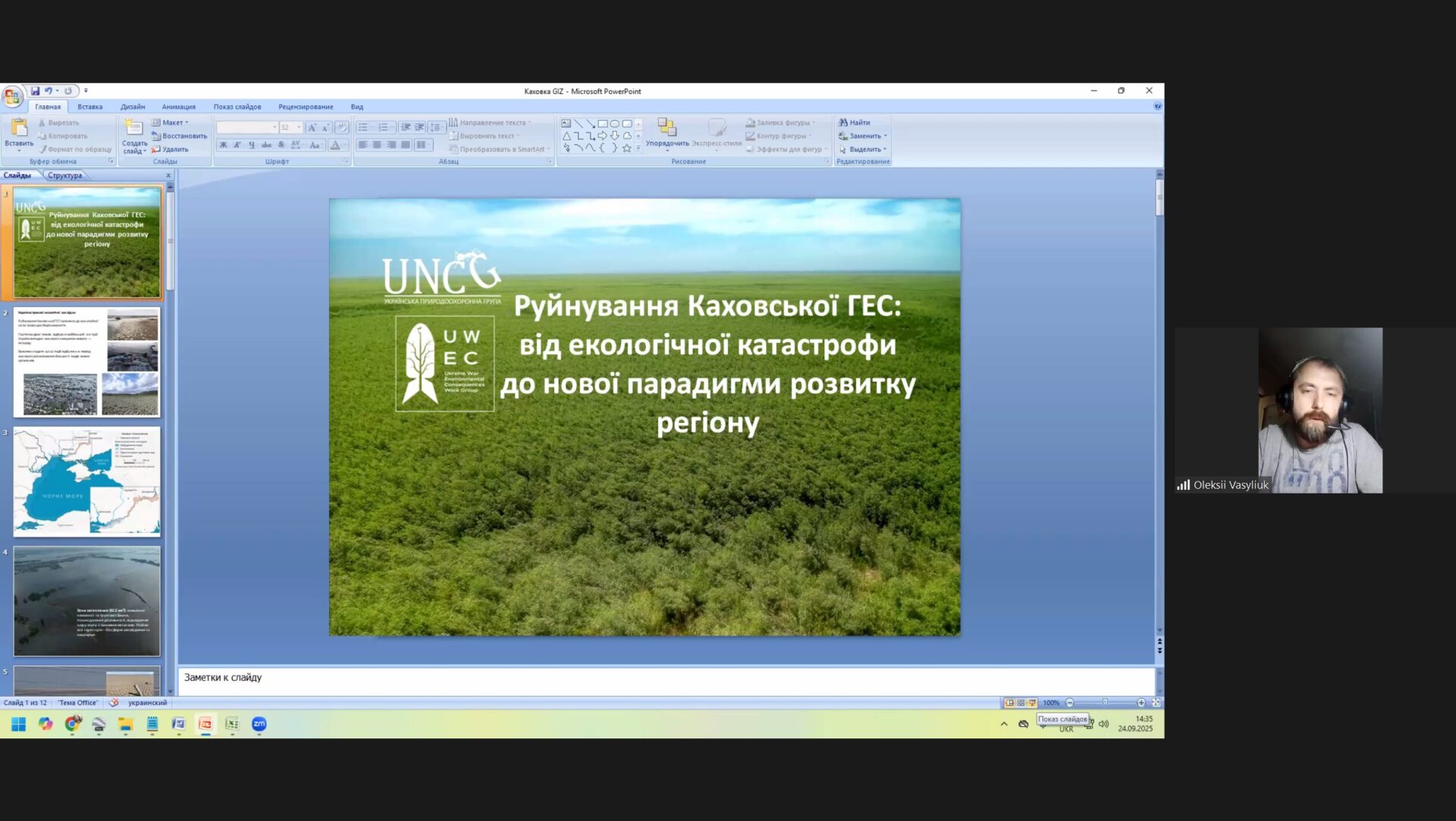Click the Save icon in quick access toolbar
1456x821 pixels.
(35, 91)
